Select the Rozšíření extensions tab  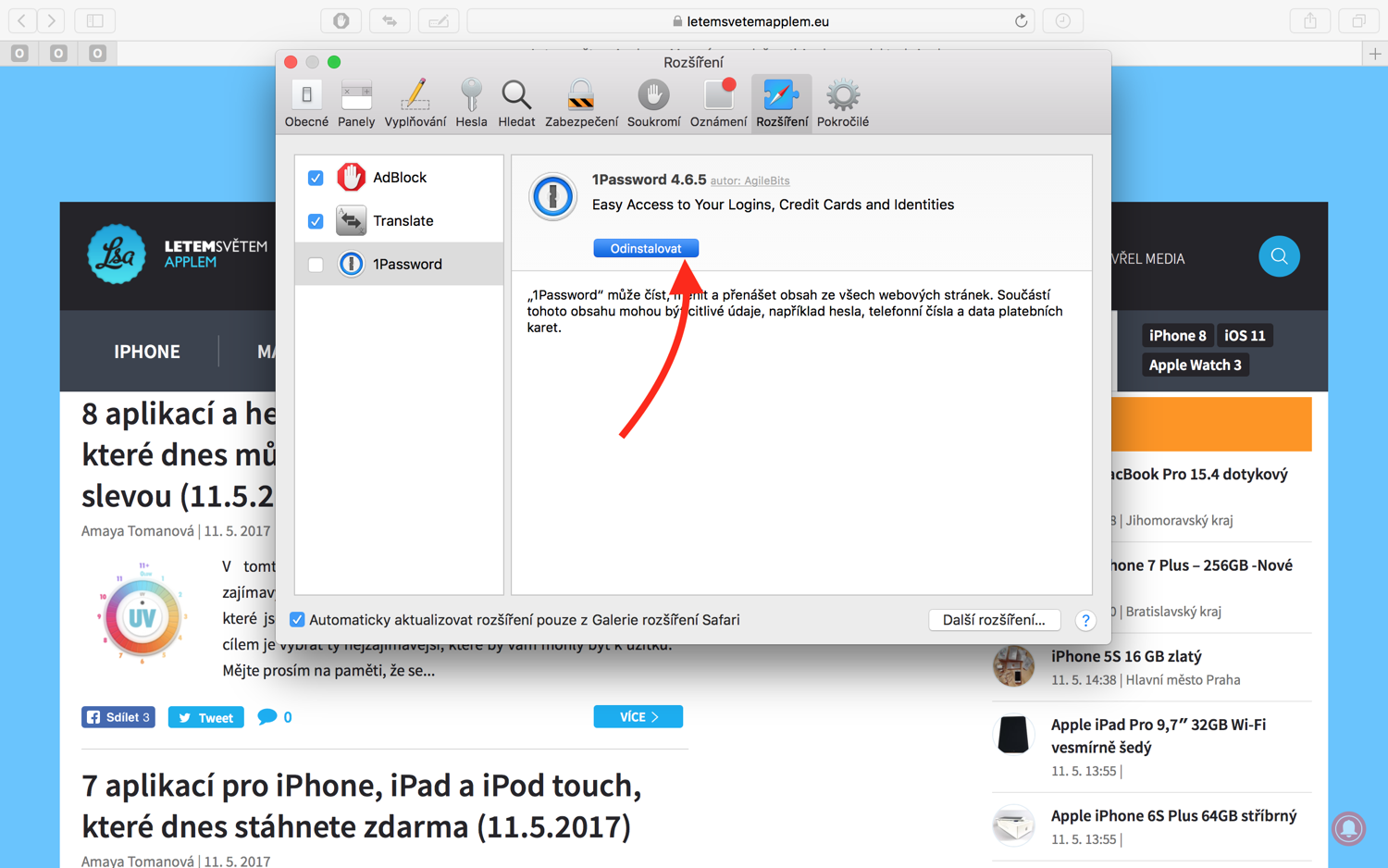782,104
